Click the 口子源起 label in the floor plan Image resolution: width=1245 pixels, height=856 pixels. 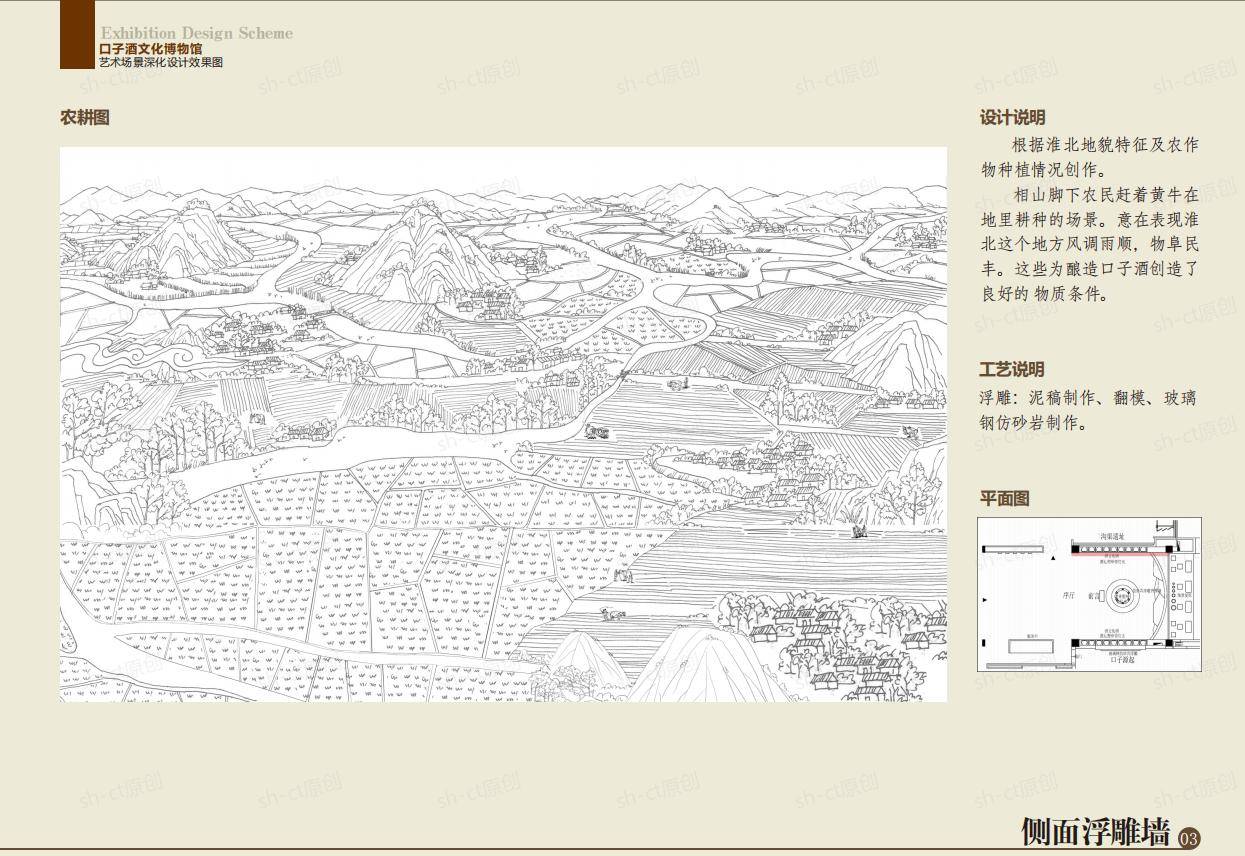pyautogui.click(x=1122, y=660)
